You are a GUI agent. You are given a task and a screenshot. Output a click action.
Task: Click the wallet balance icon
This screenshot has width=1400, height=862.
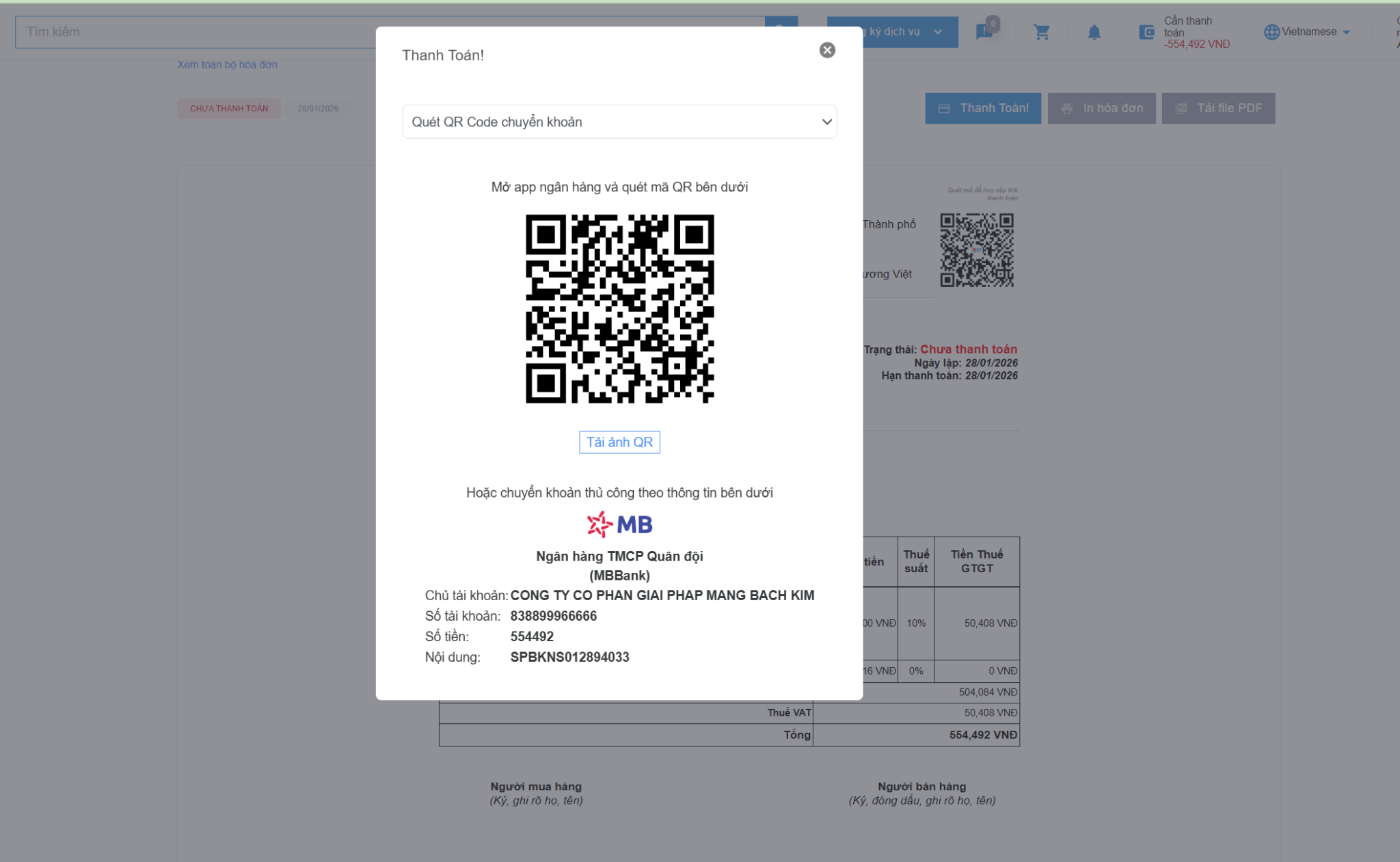[x=1146, y=32]
